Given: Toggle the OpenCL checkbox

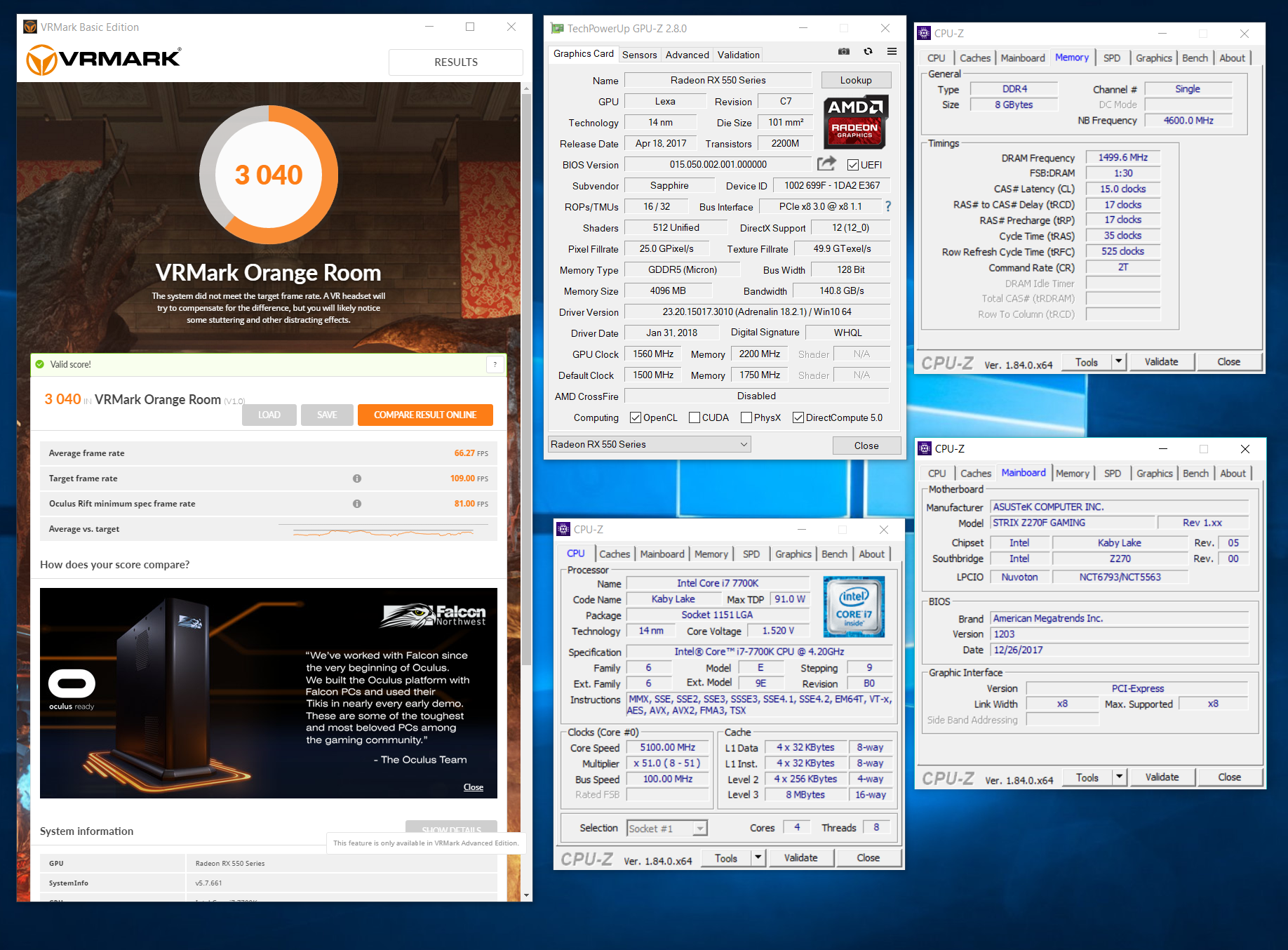Looking at the screenshot, I should point(636,417).
